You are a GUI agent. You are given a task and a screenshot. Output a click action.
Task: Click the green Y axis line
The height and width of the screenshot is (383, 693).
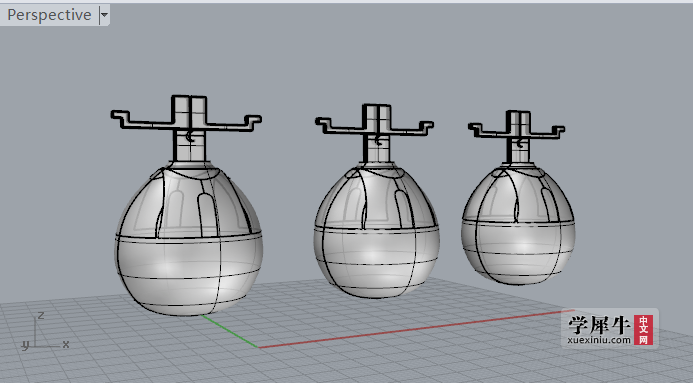click(x=230, y=331)
